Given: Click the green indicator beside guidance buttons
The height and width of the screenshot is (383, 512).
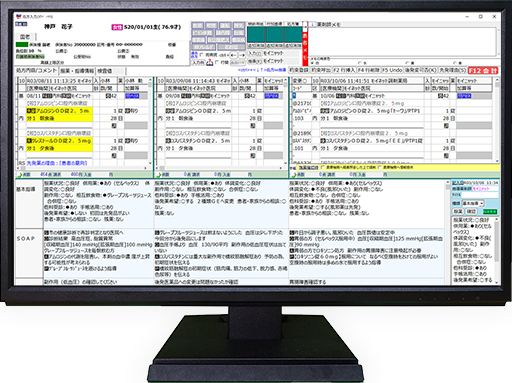Looking at the screenshot, I should [490, 212].
